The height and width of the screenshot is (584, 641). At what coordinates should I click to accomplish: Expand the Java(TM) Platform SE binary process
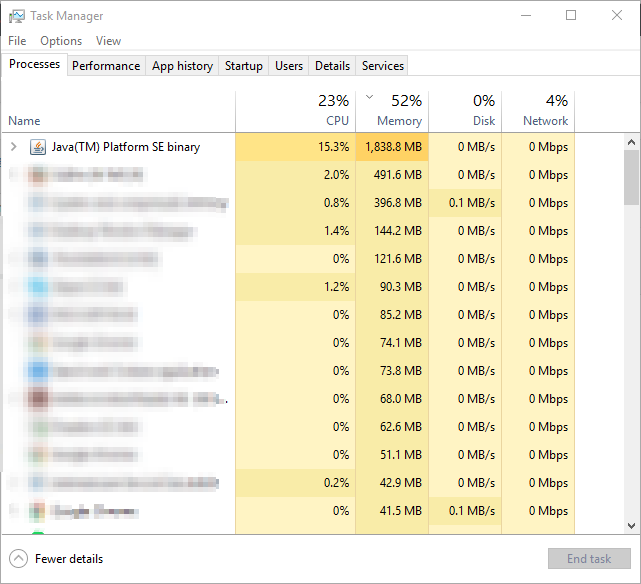13,147
